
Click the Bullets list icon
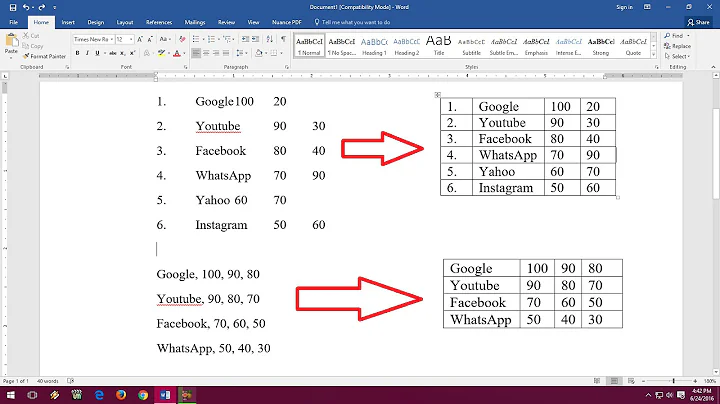tap(197, 39)
